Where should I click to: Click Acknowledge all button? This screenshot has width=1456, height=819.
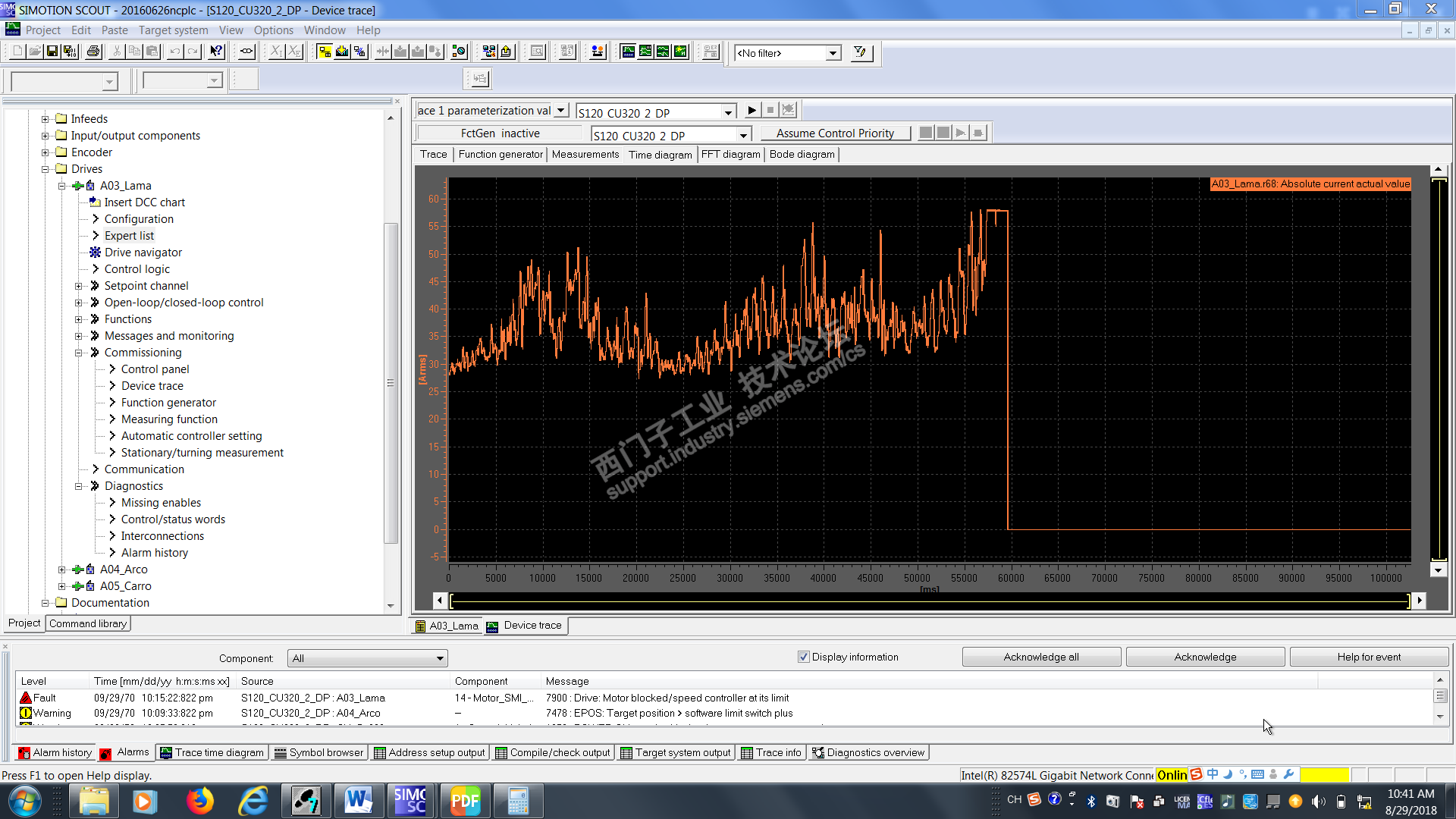coord(1040,657)
